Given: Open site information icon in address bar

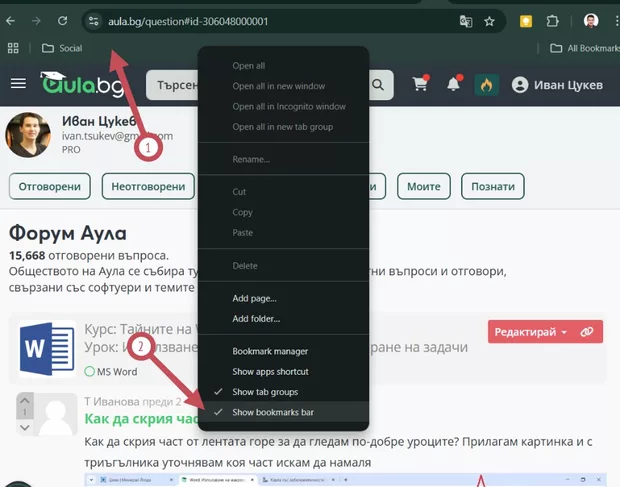Looking at the screenshot, I should pyautogui.click(x=94, y=21).
